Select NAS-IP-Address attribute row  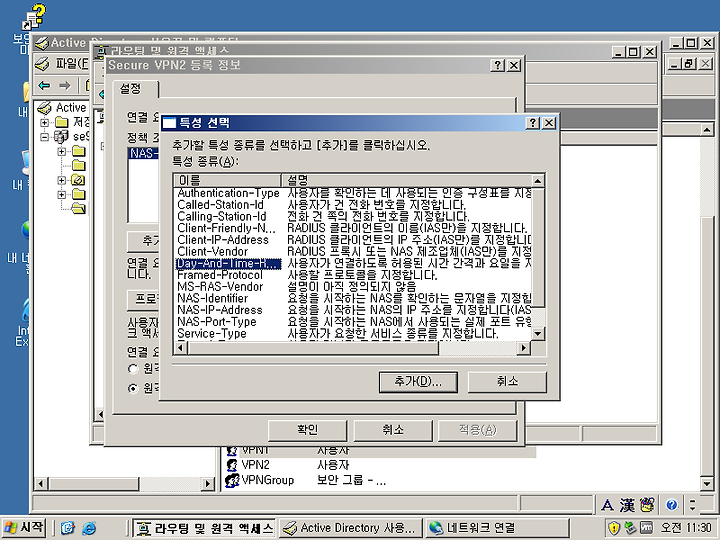coord(354,310)
